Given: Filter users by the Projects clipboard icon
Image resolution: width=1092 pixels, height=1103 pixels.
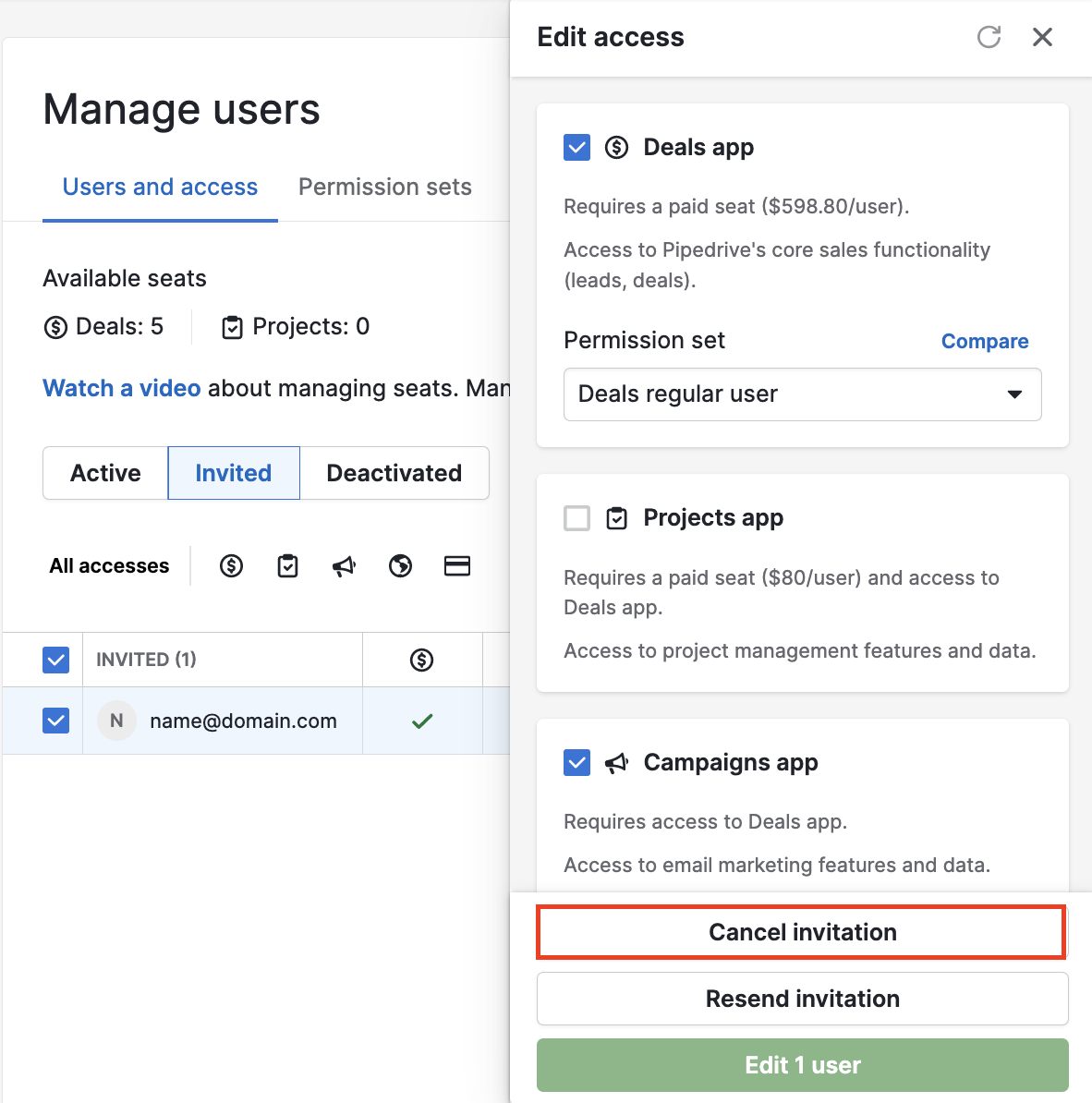Looking at the screenshot, I should (x=287, y=565).
